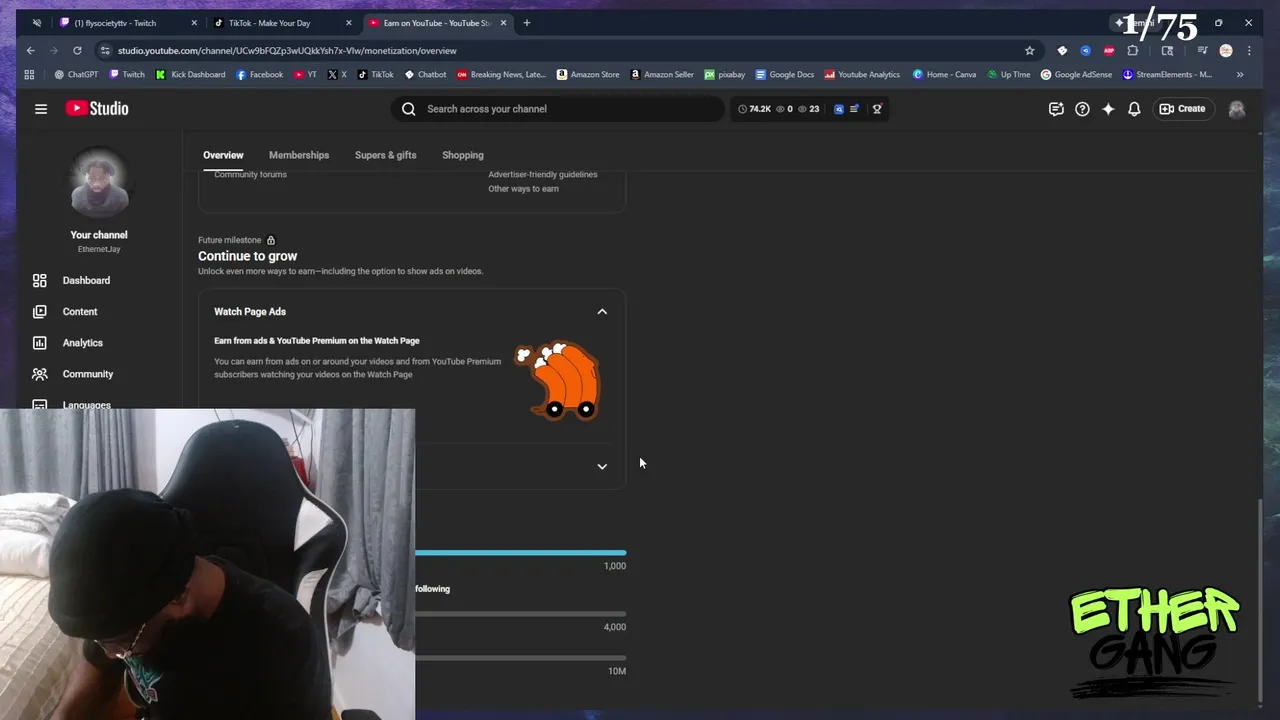
Task: Open the browser extensions puzzle icon
Action: [1132, 51]
